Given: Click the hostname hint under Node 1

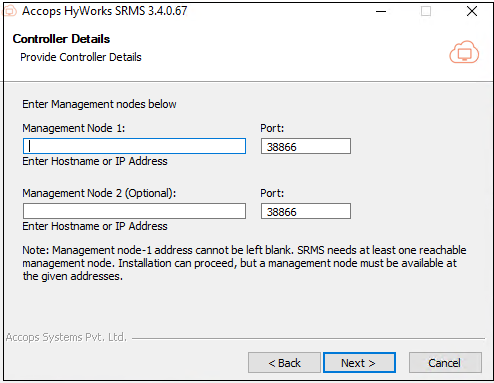Looking at the screenshot, I should click(x=95, y=161).
